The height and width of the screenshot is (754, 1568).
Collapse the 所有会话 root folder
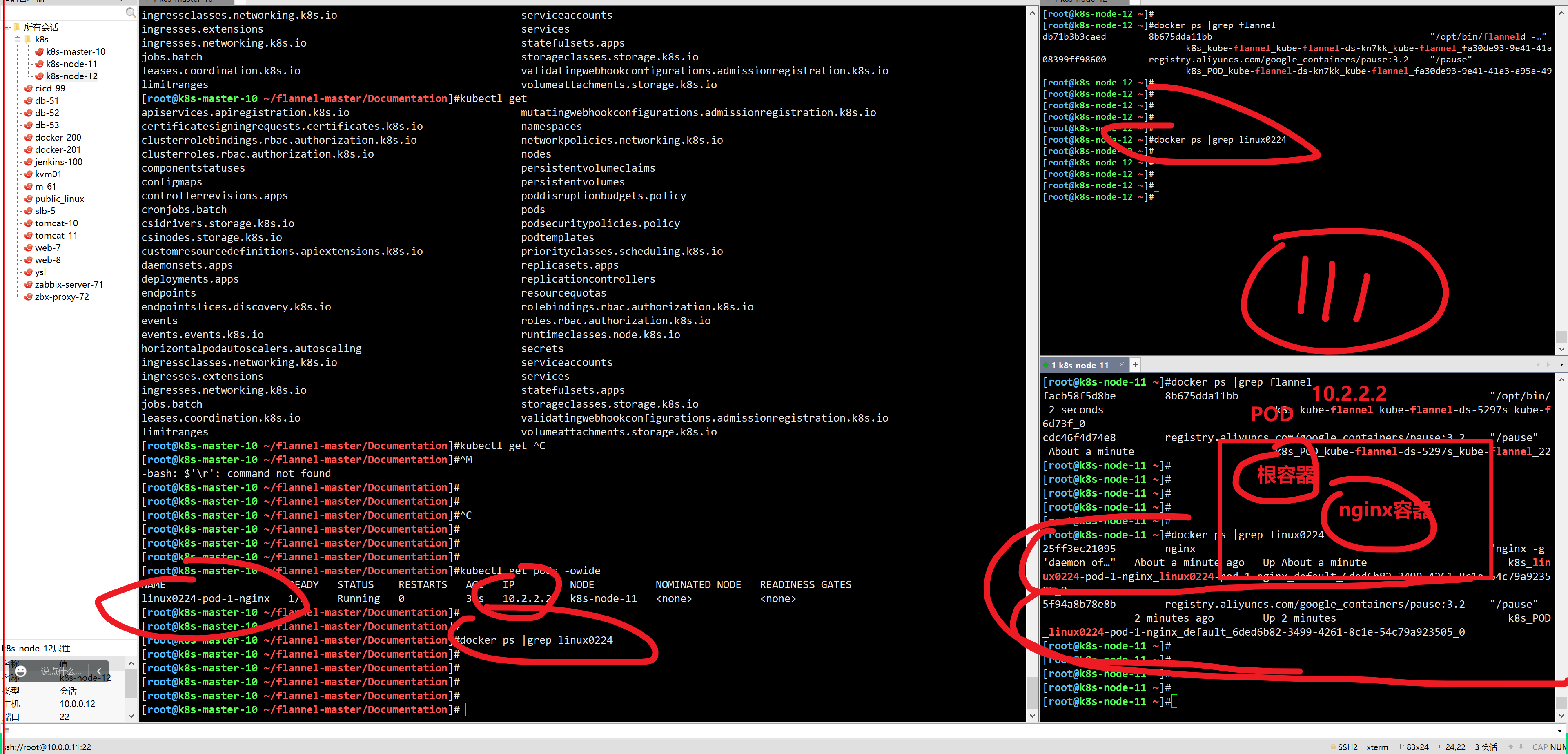tap(7, 27)
